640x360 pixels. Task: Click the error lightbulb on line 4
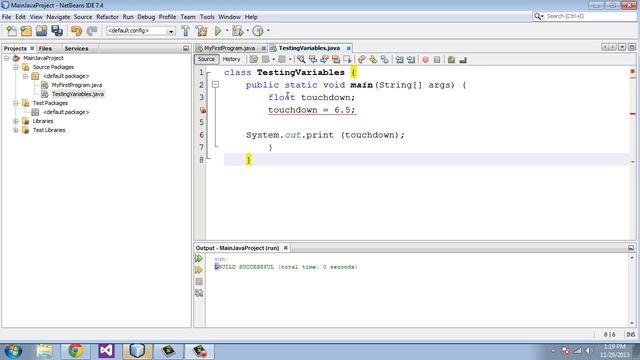pos(202,110)
